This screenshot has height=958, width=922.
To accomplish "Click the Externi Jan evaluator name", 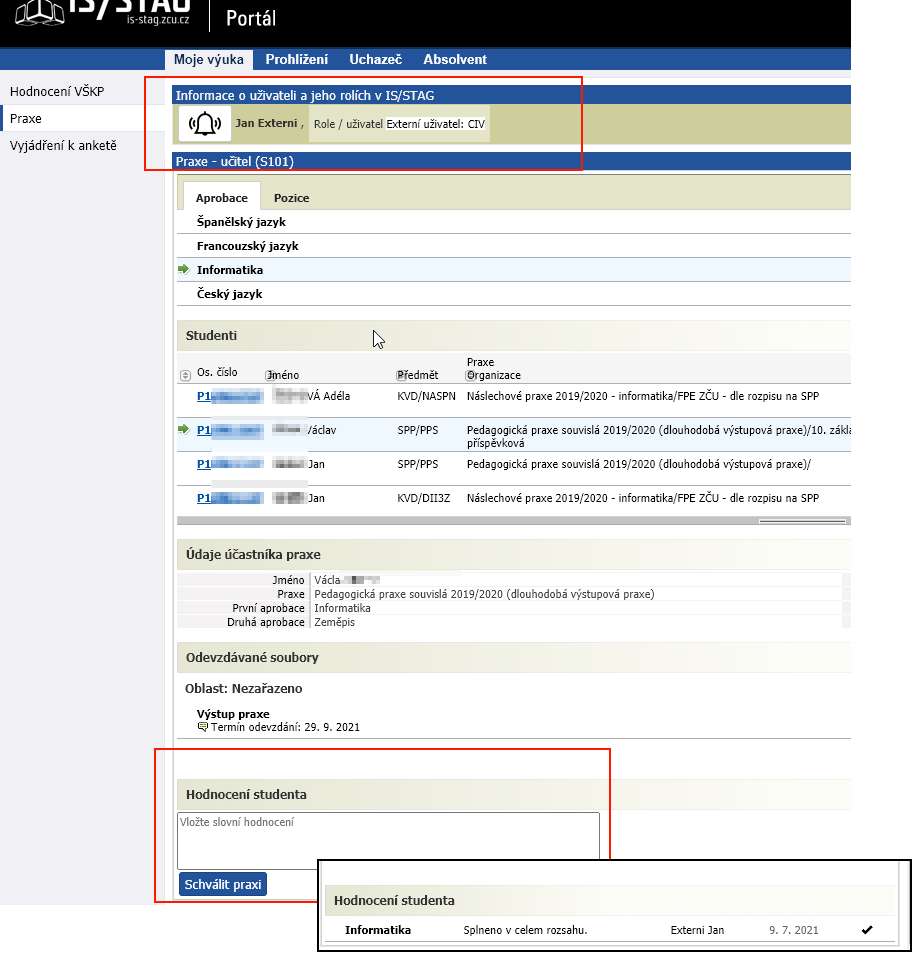I will tap(697, 930).
